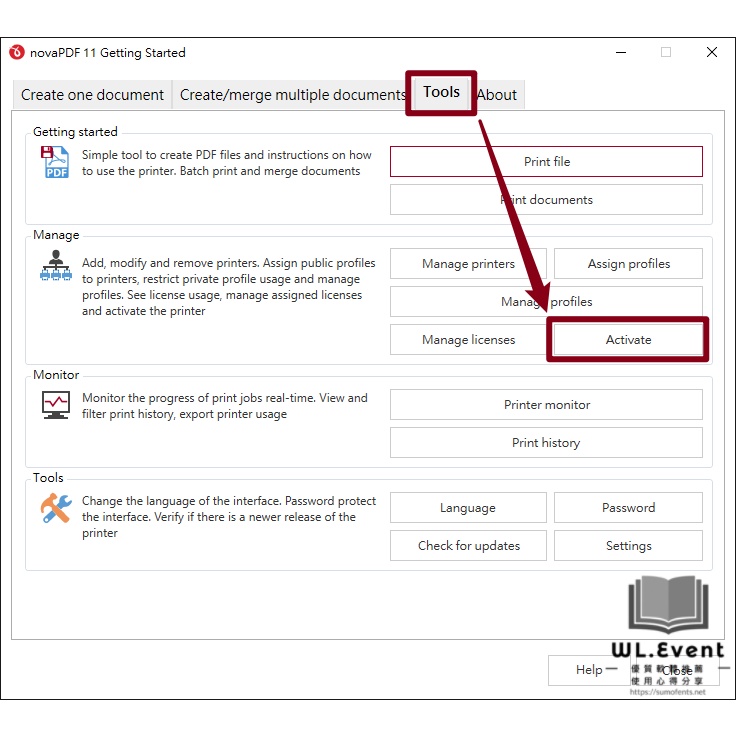The height and width of the screenshot is (736, 736).
Task: Click the PDF file icon in Getting started
Action: [55, 162]
